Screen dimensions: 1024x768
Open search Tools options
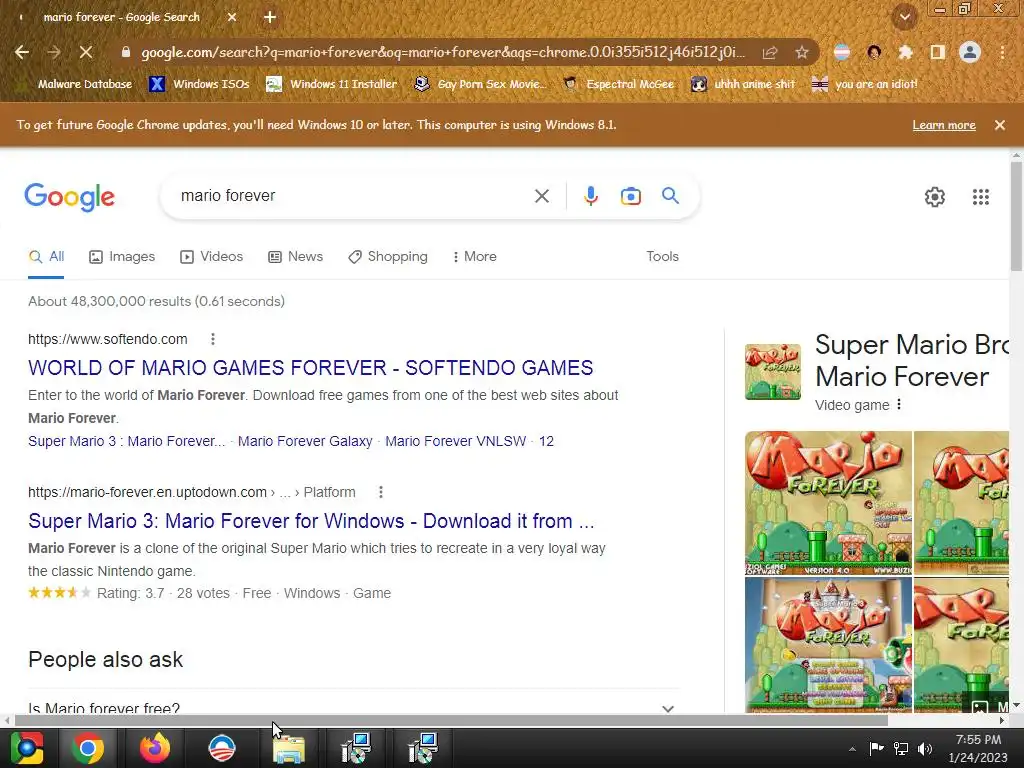point(662,257)
